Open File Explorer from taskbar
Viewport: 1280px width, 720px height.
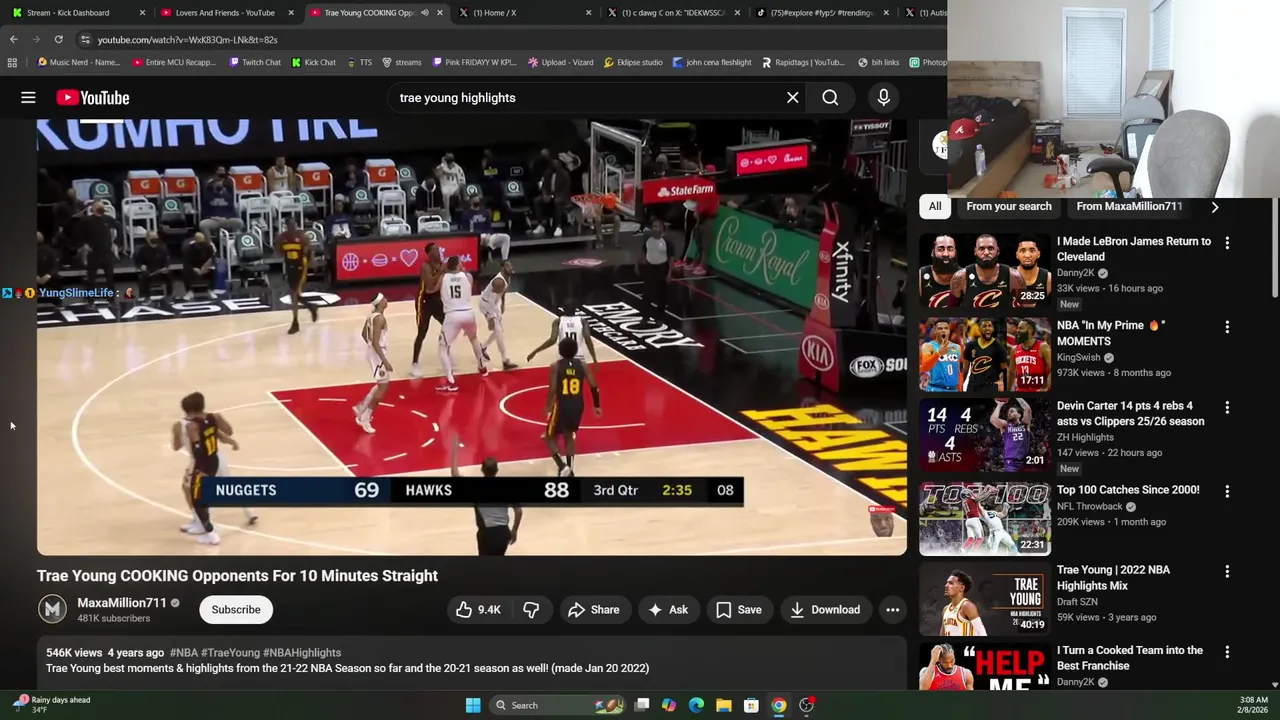click(724, 705)
